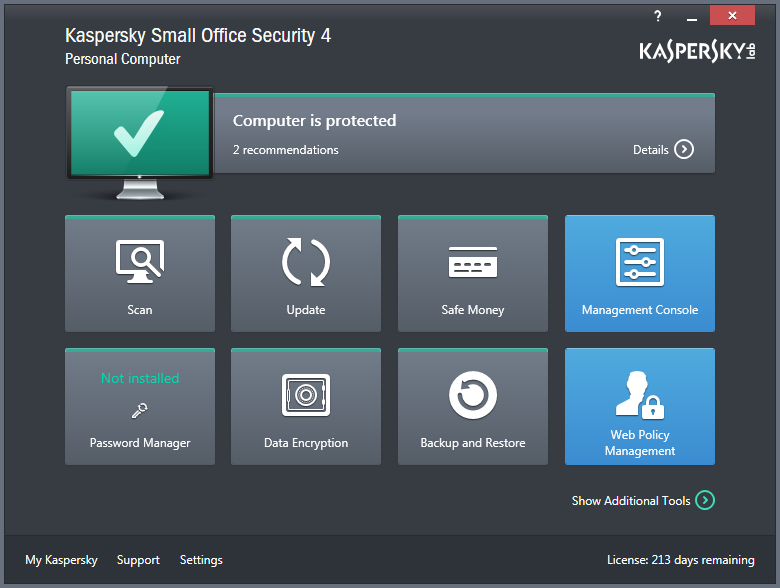Open the Scan tile icon
The image size is (780, 588).
point(140,262)
